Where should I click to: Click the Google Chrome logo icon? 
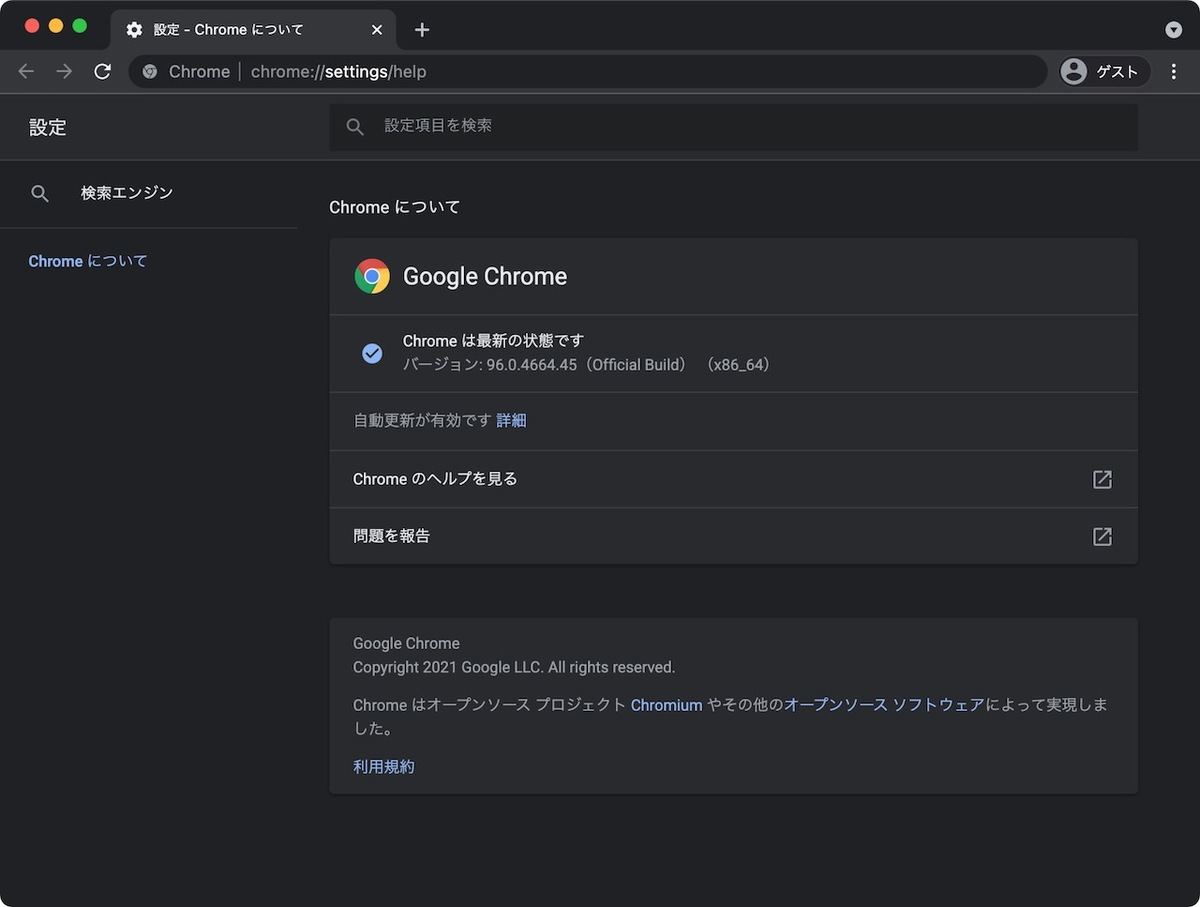click(372, 276)
